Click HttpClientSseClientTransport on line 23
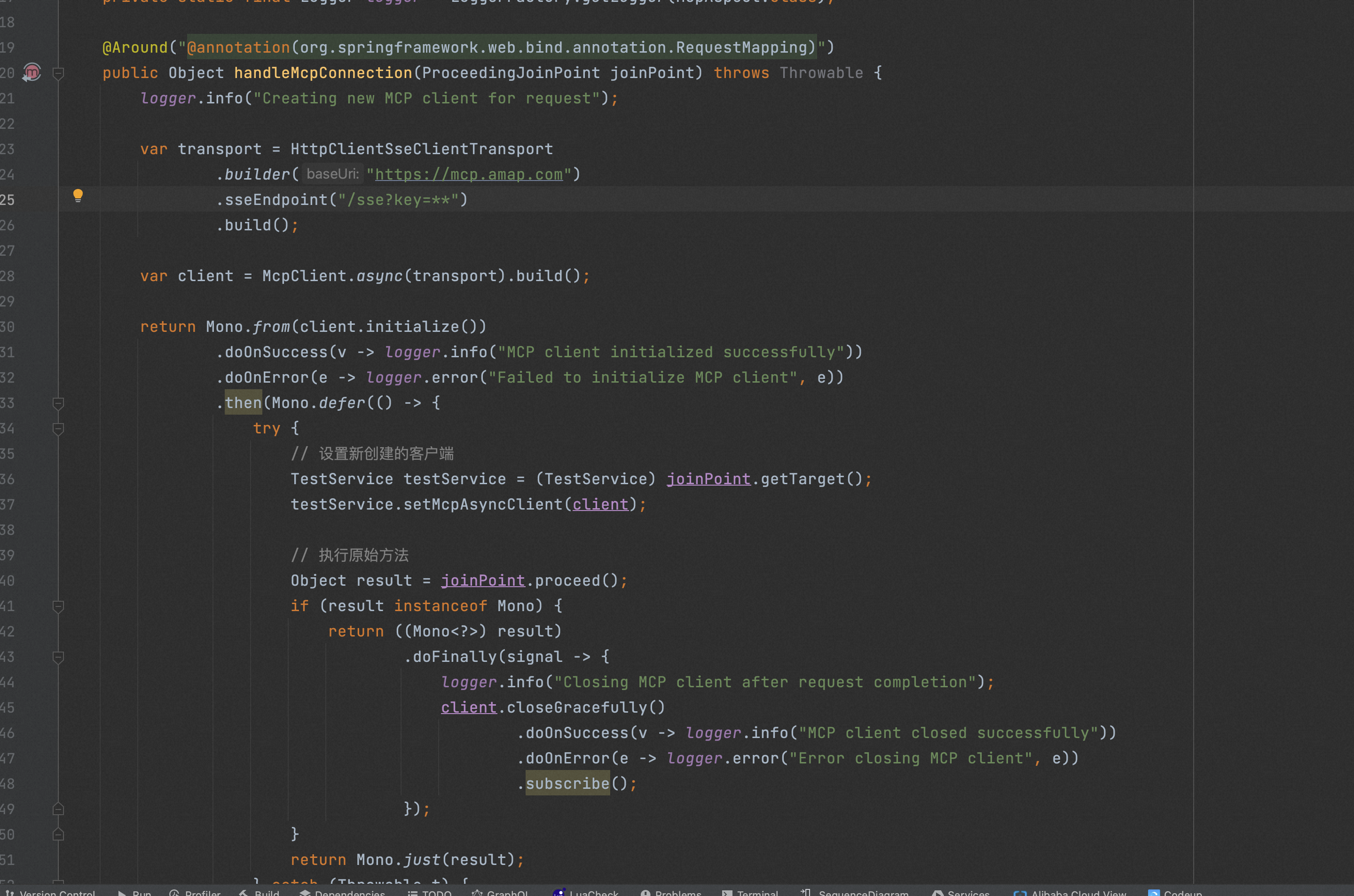The image size is (1354, 896). (422, 149)
